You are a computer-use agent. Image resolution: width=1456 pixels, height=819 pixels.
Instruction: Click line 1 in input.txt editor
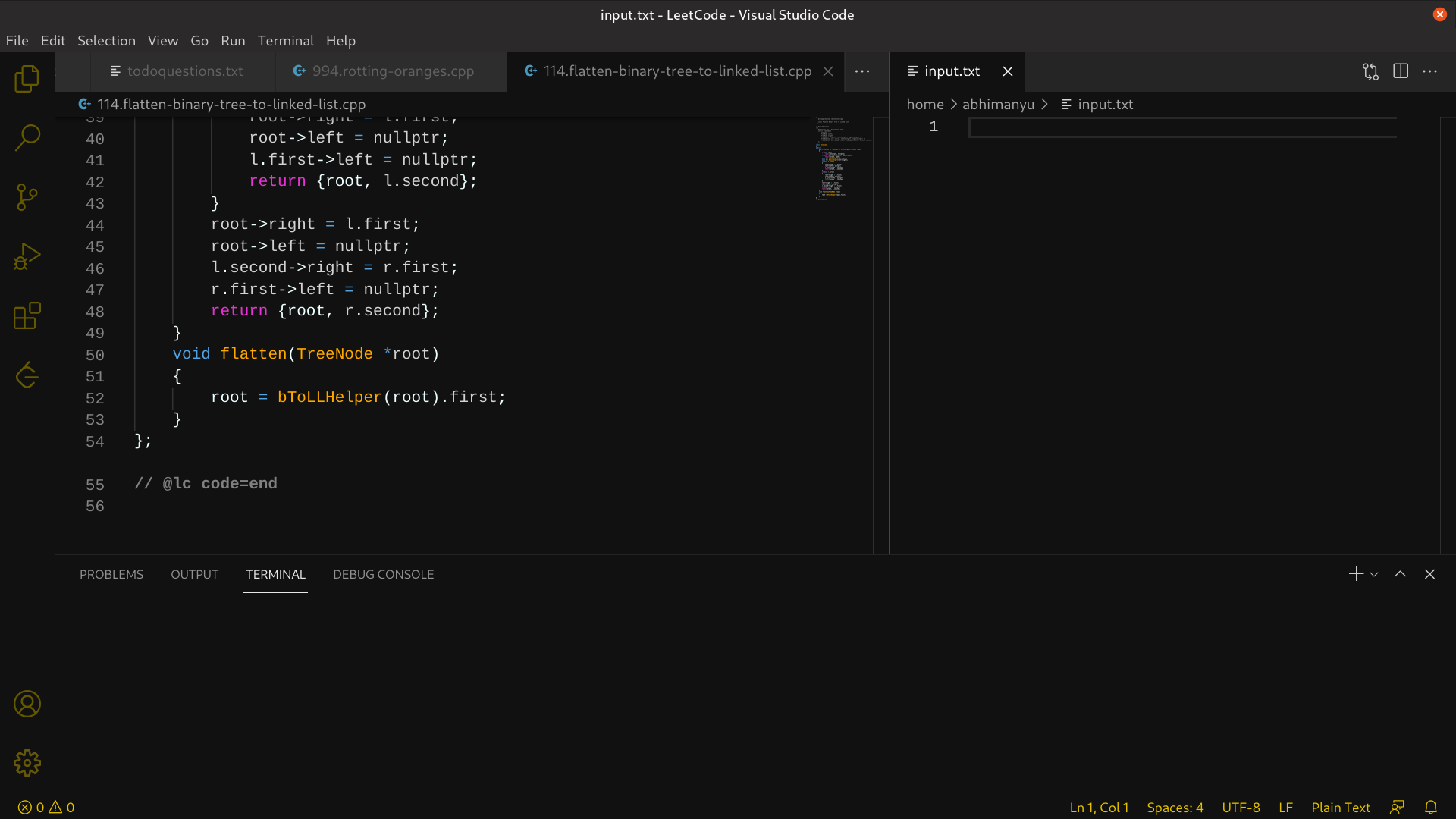click(x=1182, y=127)
